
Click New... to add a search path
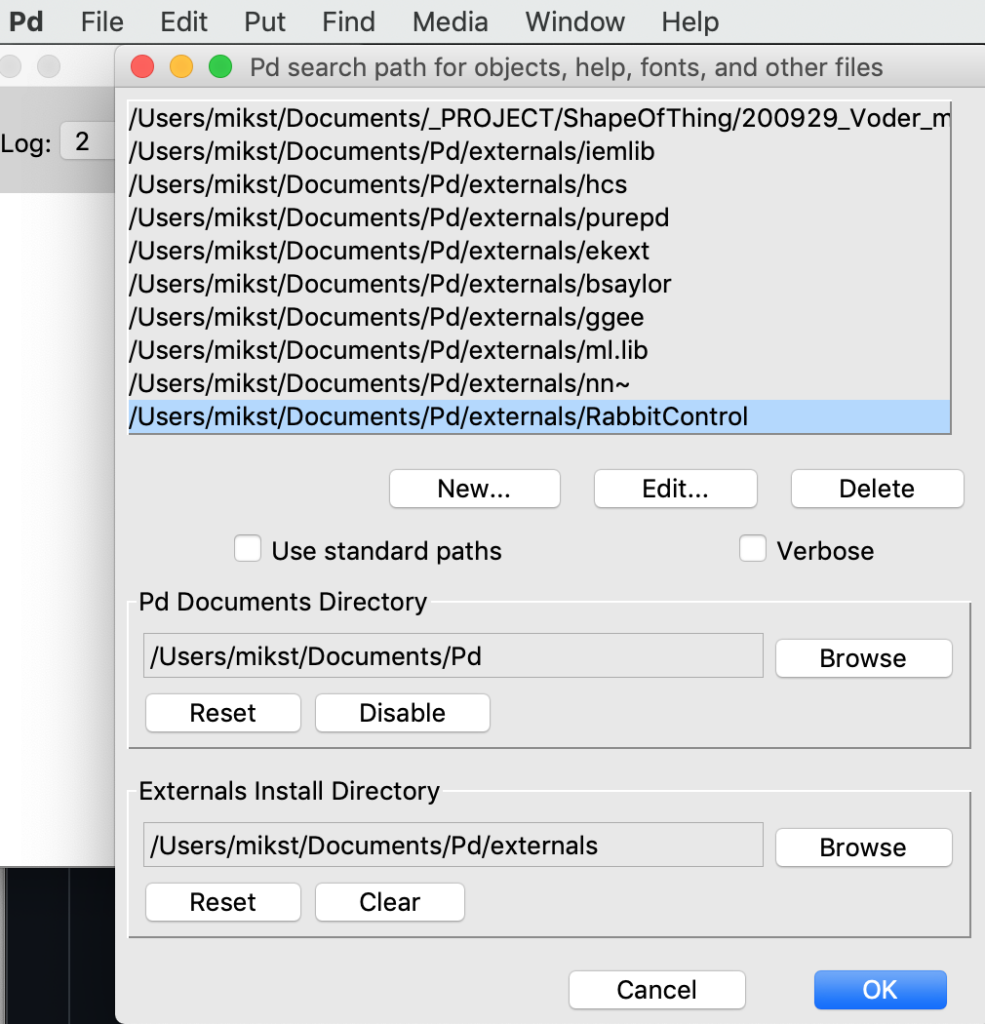(x=474, y=488)
